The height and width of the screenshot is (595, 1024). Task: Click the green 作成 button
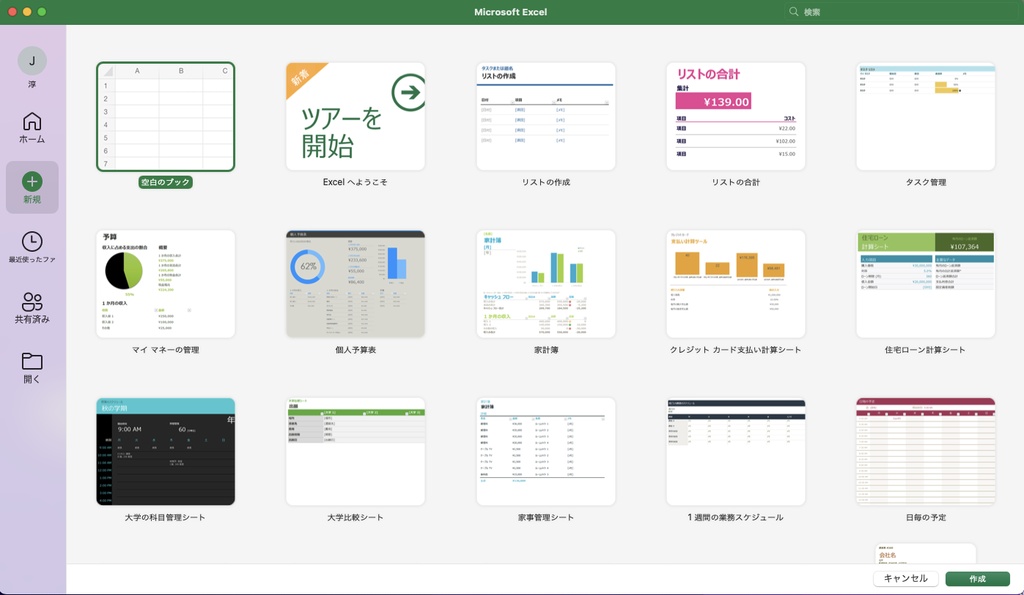pos(977,579)
